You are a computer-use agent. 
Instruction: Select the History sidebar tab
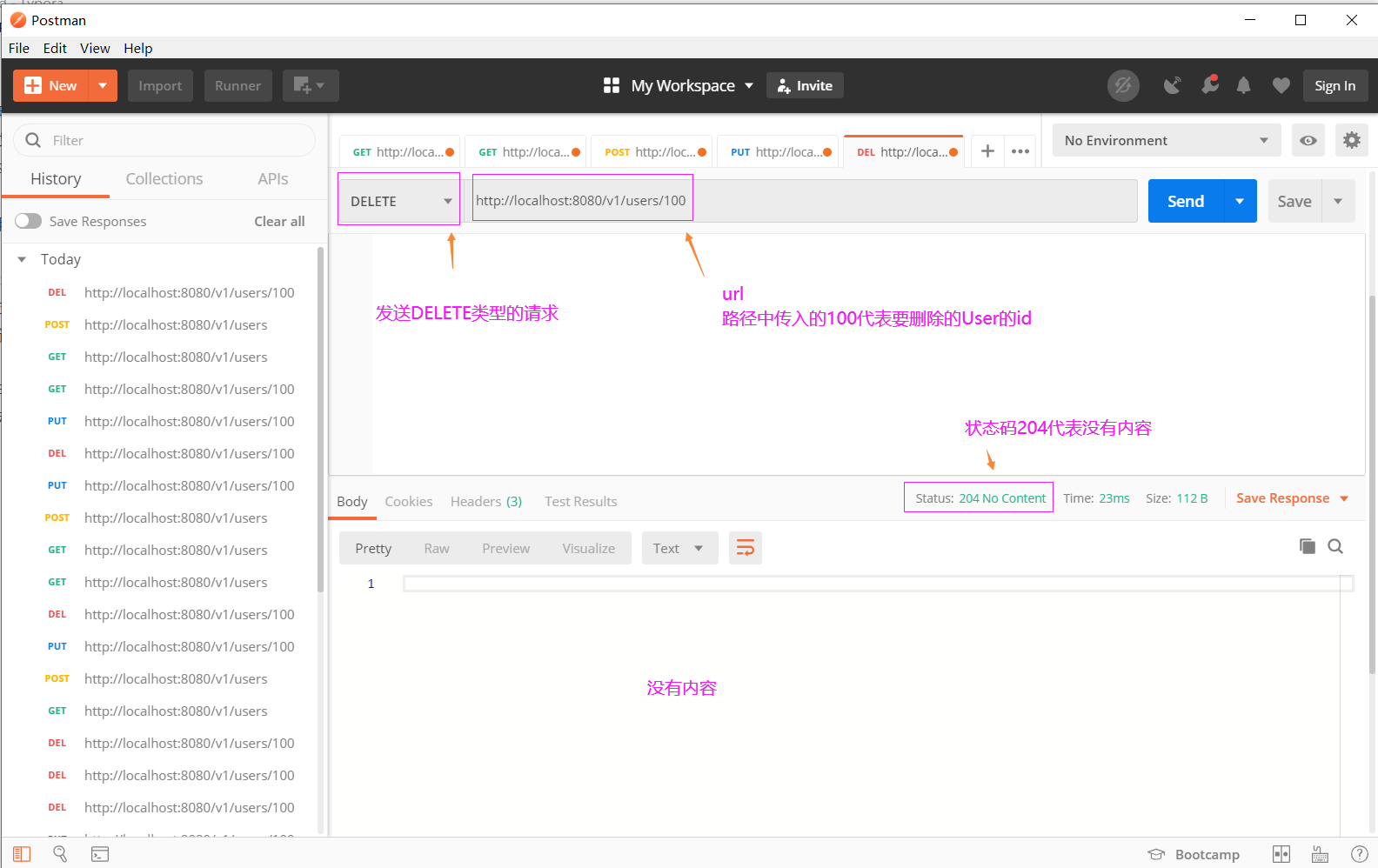(x=56, y=178)
